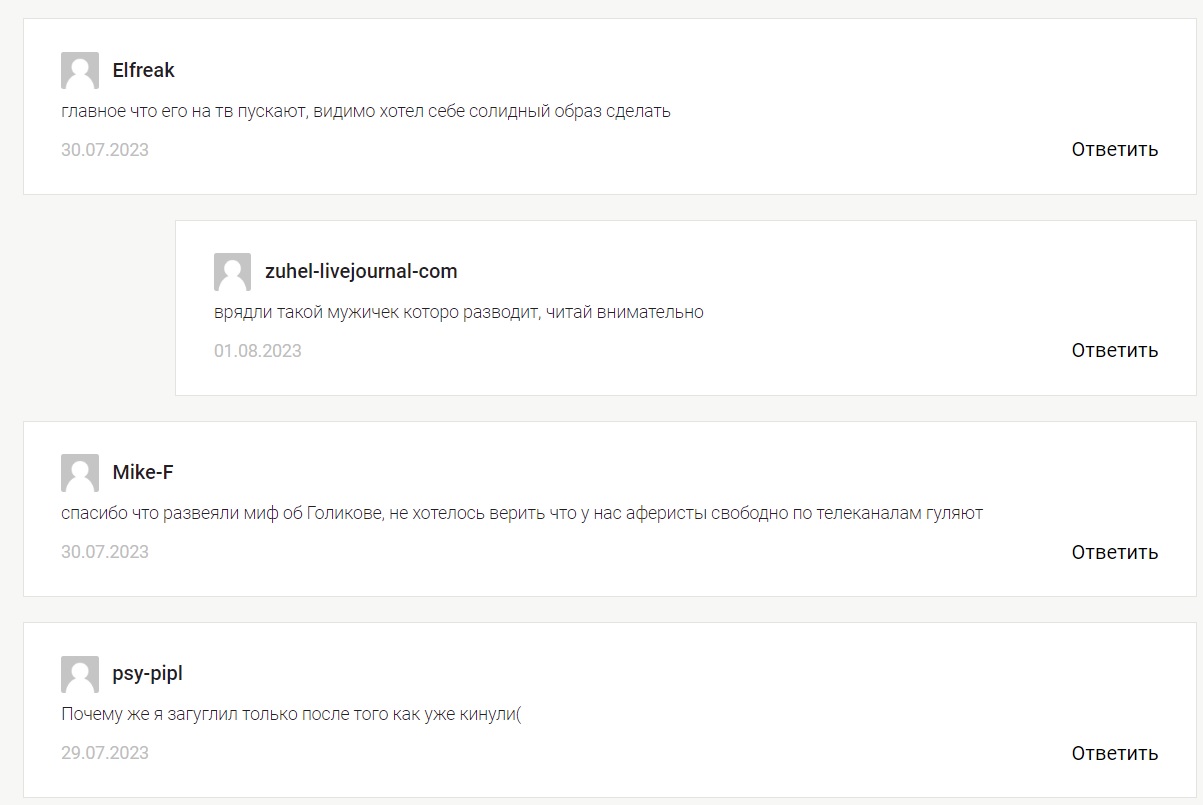Click the 30.07.2023 date under Mike-F's comment
1203x805 pixels.
pos(105,552)
